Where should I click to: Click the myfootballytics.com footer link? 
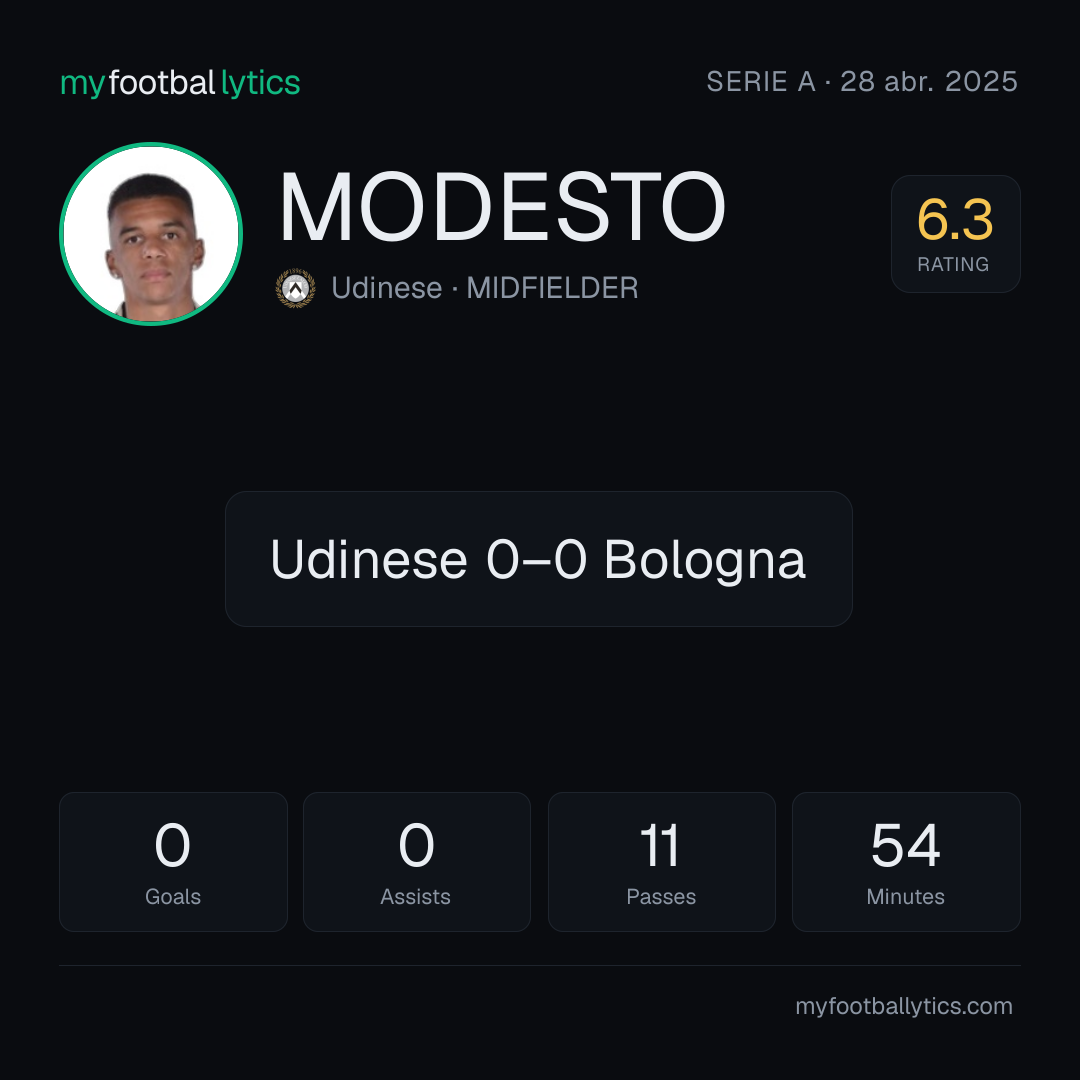click(904, 1006)
